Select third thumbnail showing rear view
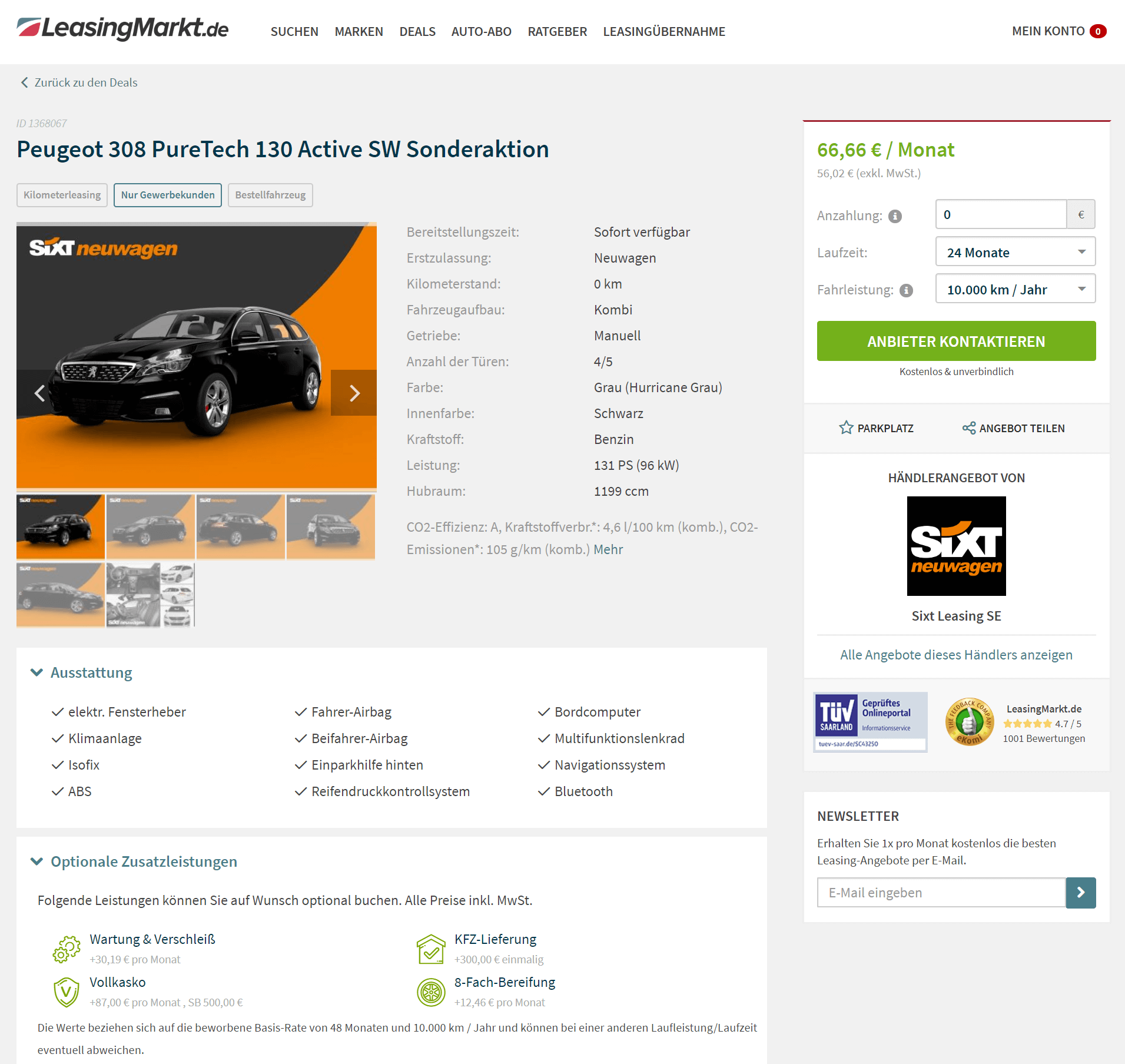1125x1064 pixels. tap(241, 527)
